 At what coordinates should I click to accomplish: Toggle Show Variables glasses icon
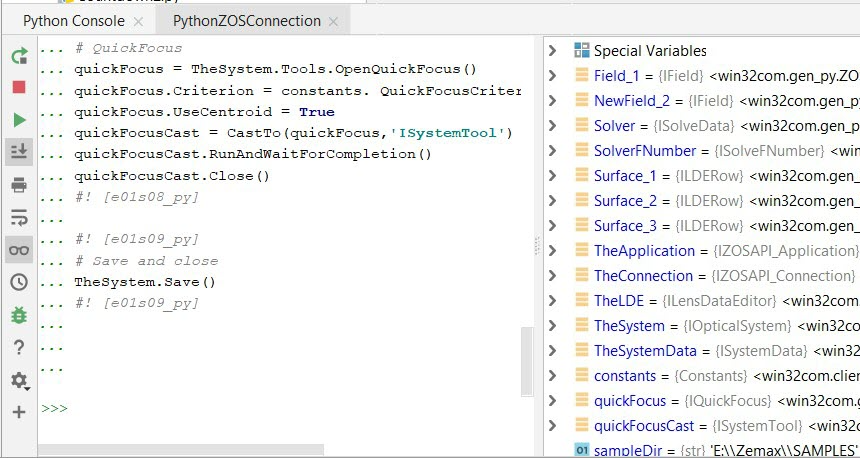19,250
